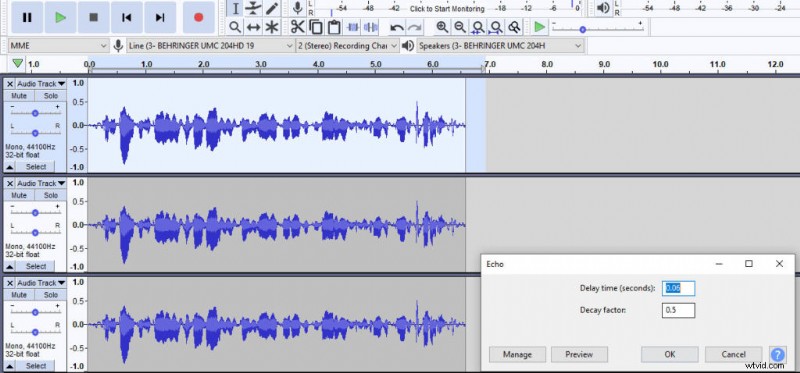This screenshot has width=800, height=373.
Task: Redo the last undone action
Action: [x=415, y=27]
